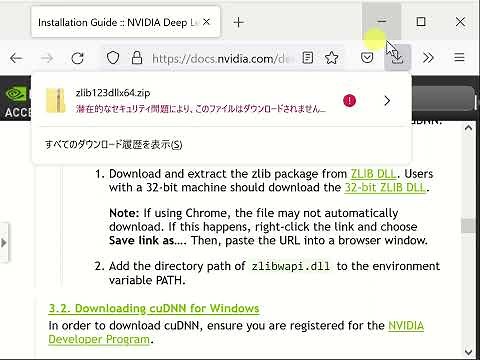Open Firefox hamburger menu

459,58
